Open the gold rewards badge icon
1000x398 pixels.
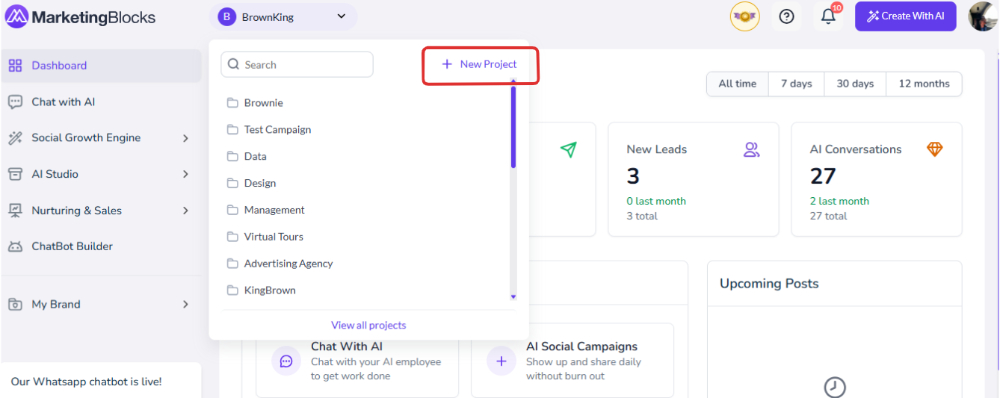(744, 17)
